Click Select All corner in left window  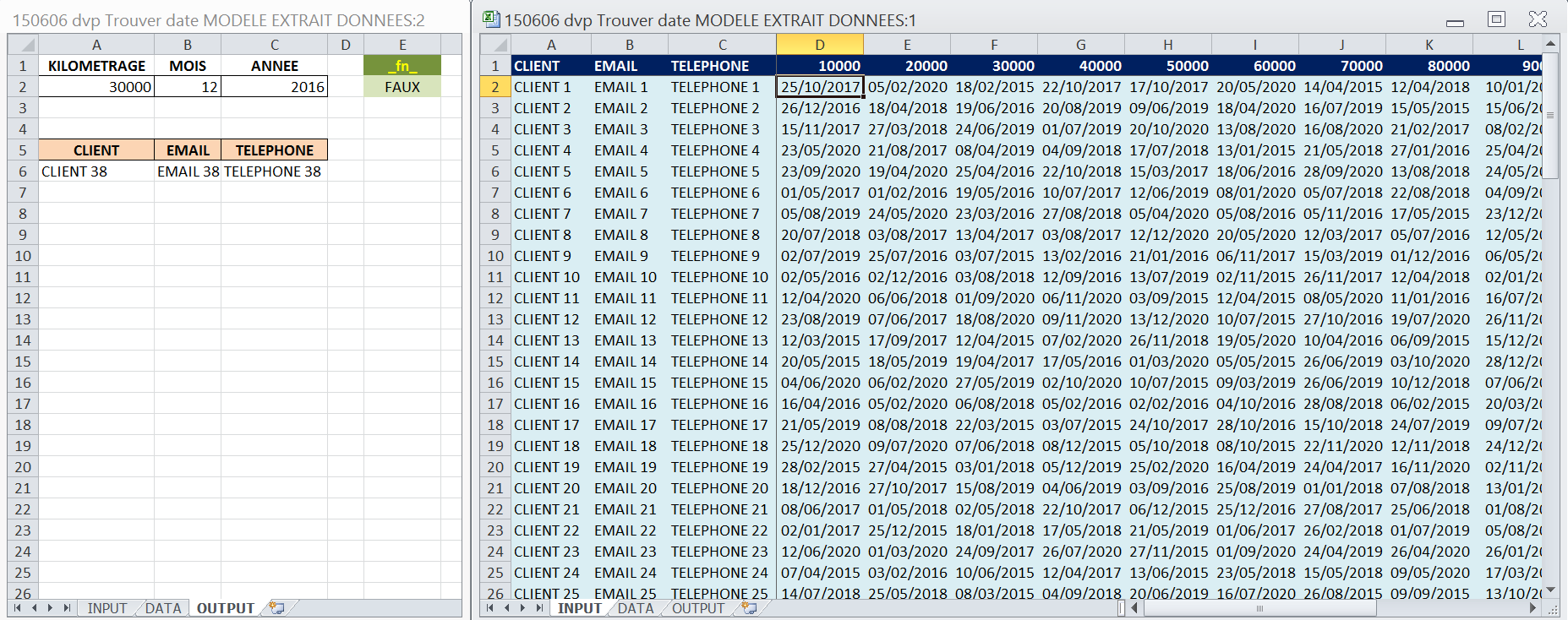click(23, 45)
